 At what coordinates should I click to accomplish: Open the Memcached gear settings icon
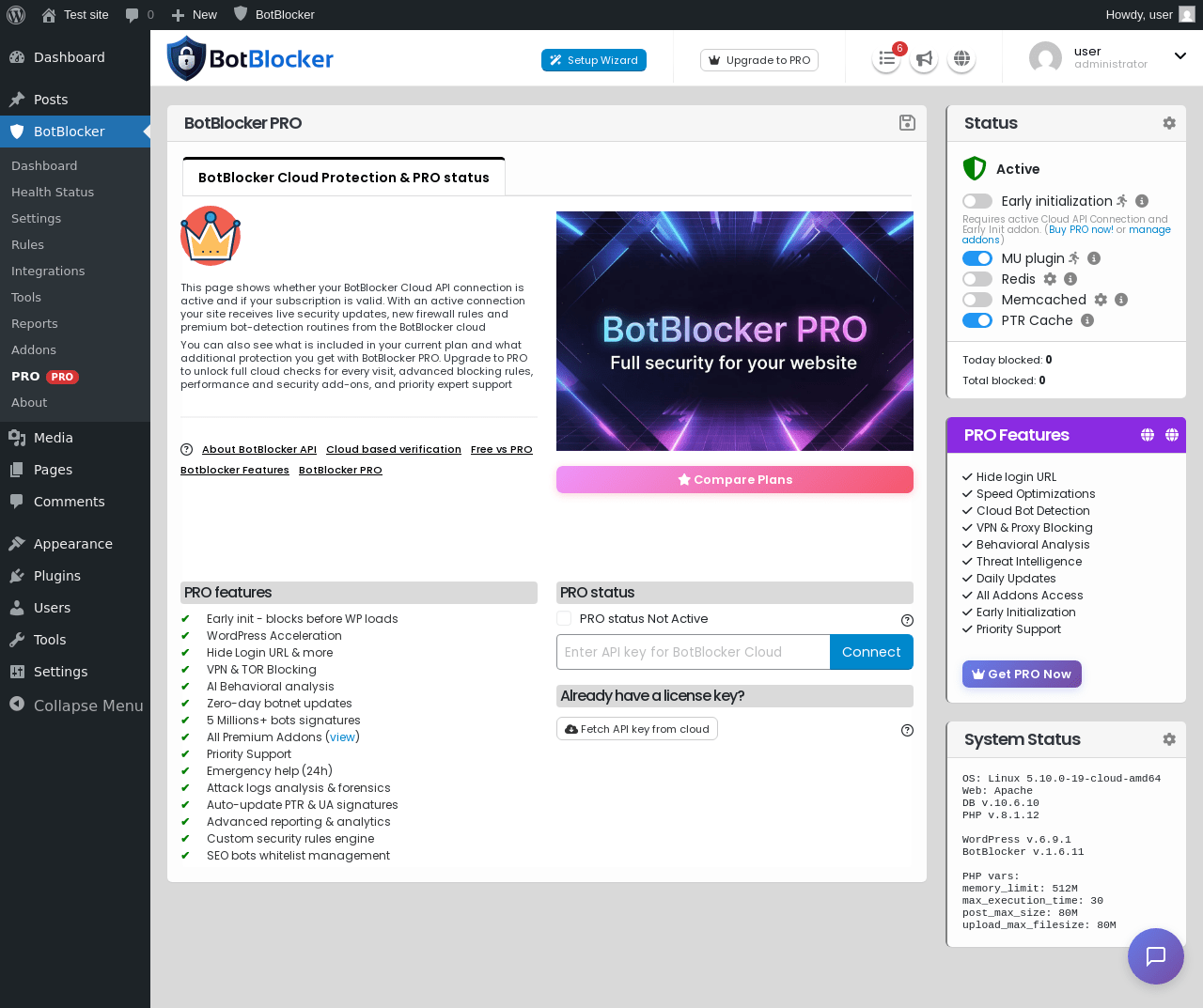pos(1101,300)
